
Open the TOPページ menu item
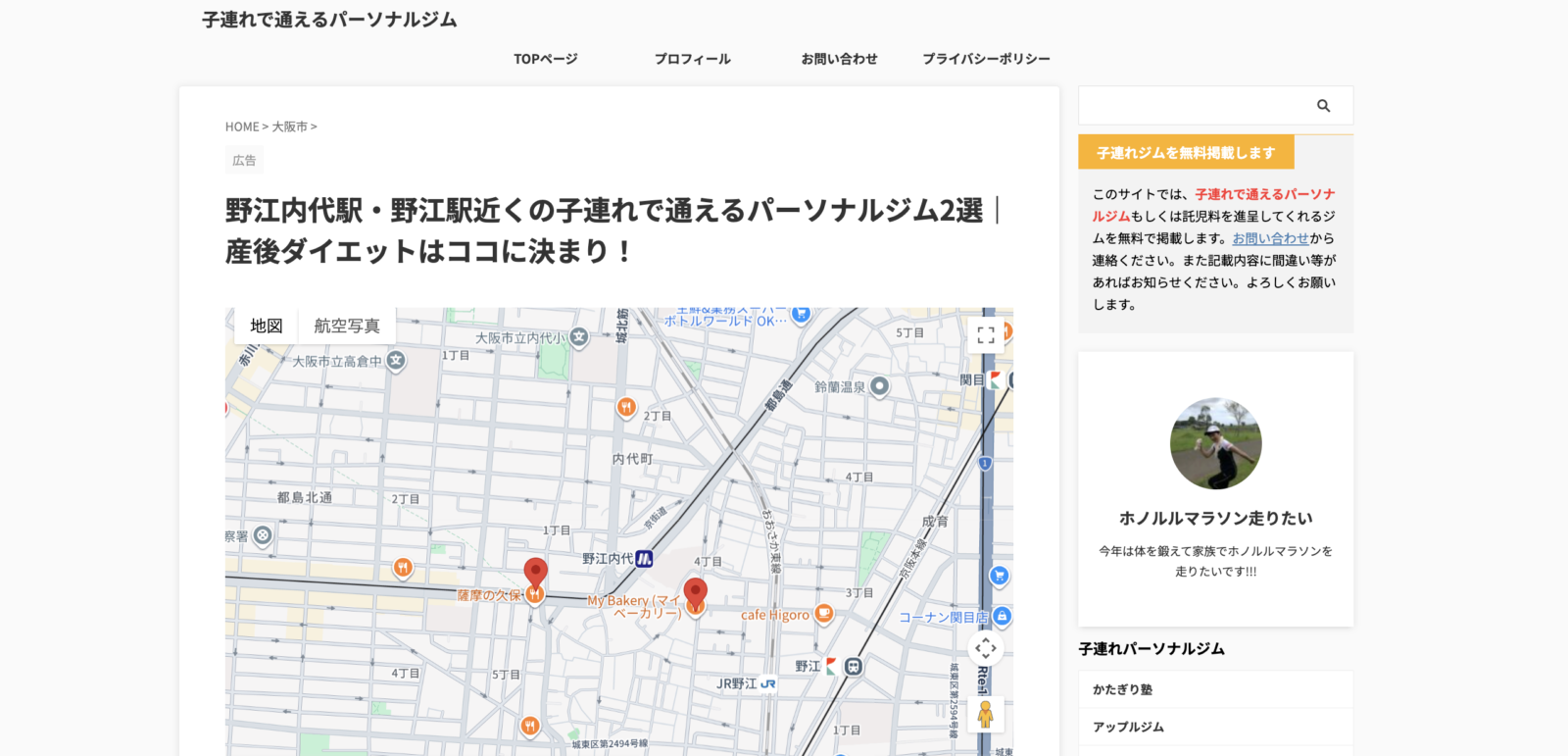pos(546,59)
